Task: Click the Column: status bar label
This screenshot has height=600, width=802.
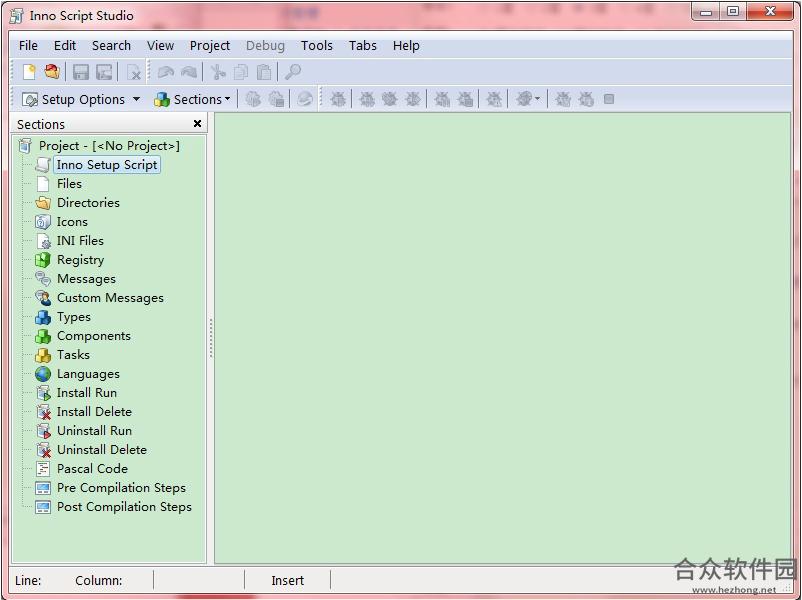Action: coord(99,581)
